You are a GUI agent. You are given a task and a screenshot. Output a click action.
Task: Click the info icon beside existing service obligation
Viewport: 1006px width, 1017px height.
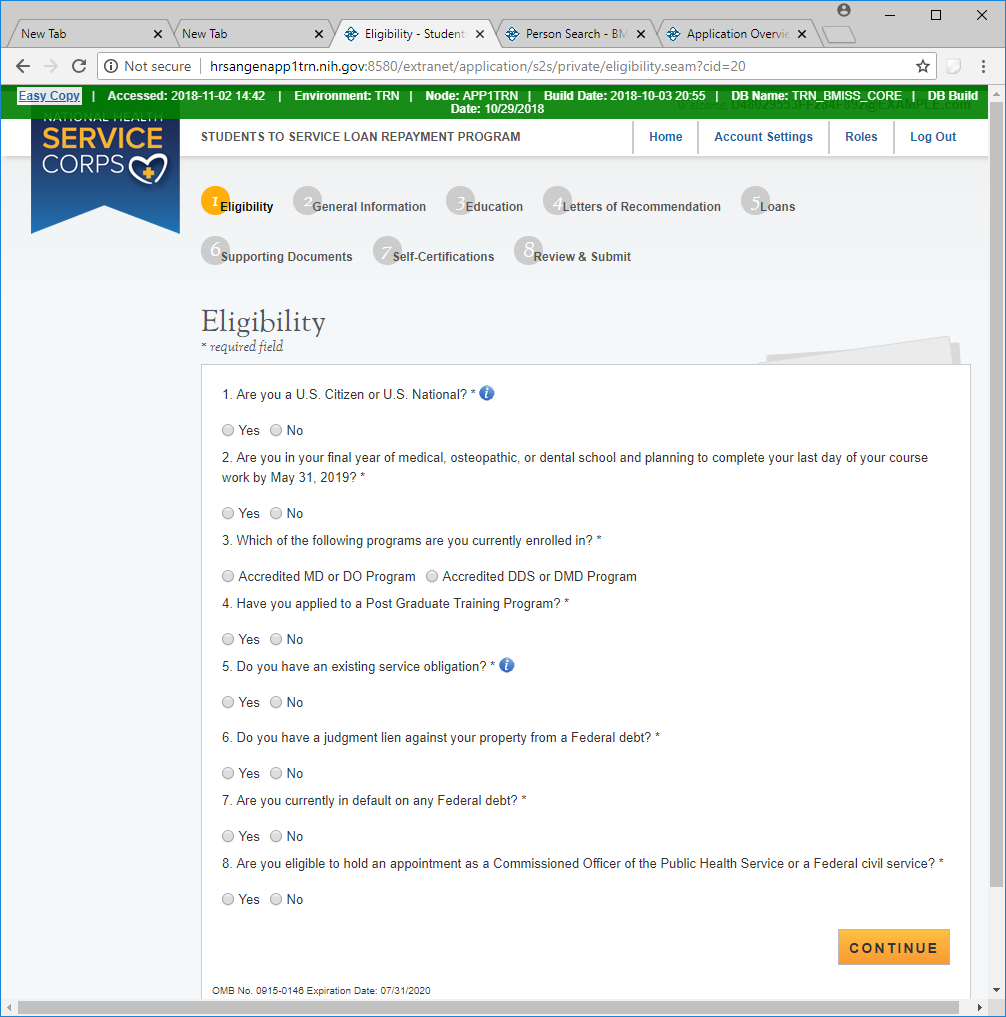tap(507, 665)
